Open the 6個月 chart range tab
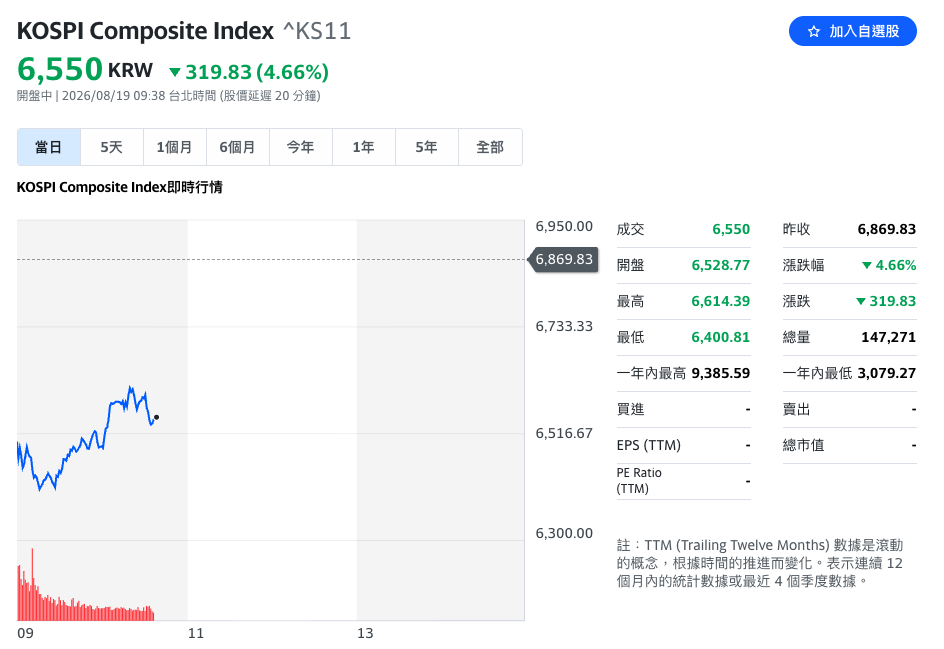This screenshot has width=944, height=649. pos(237,147)
